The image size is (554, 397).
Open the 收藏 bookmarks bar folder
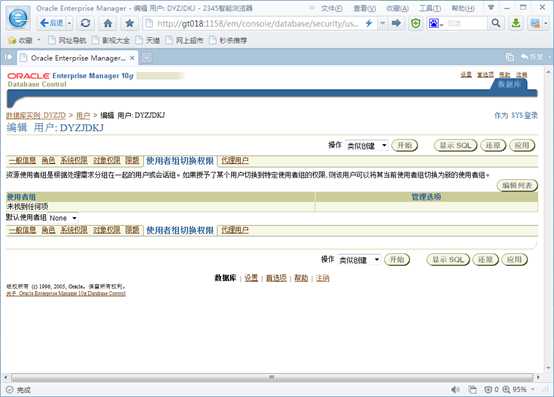[24, 41]
